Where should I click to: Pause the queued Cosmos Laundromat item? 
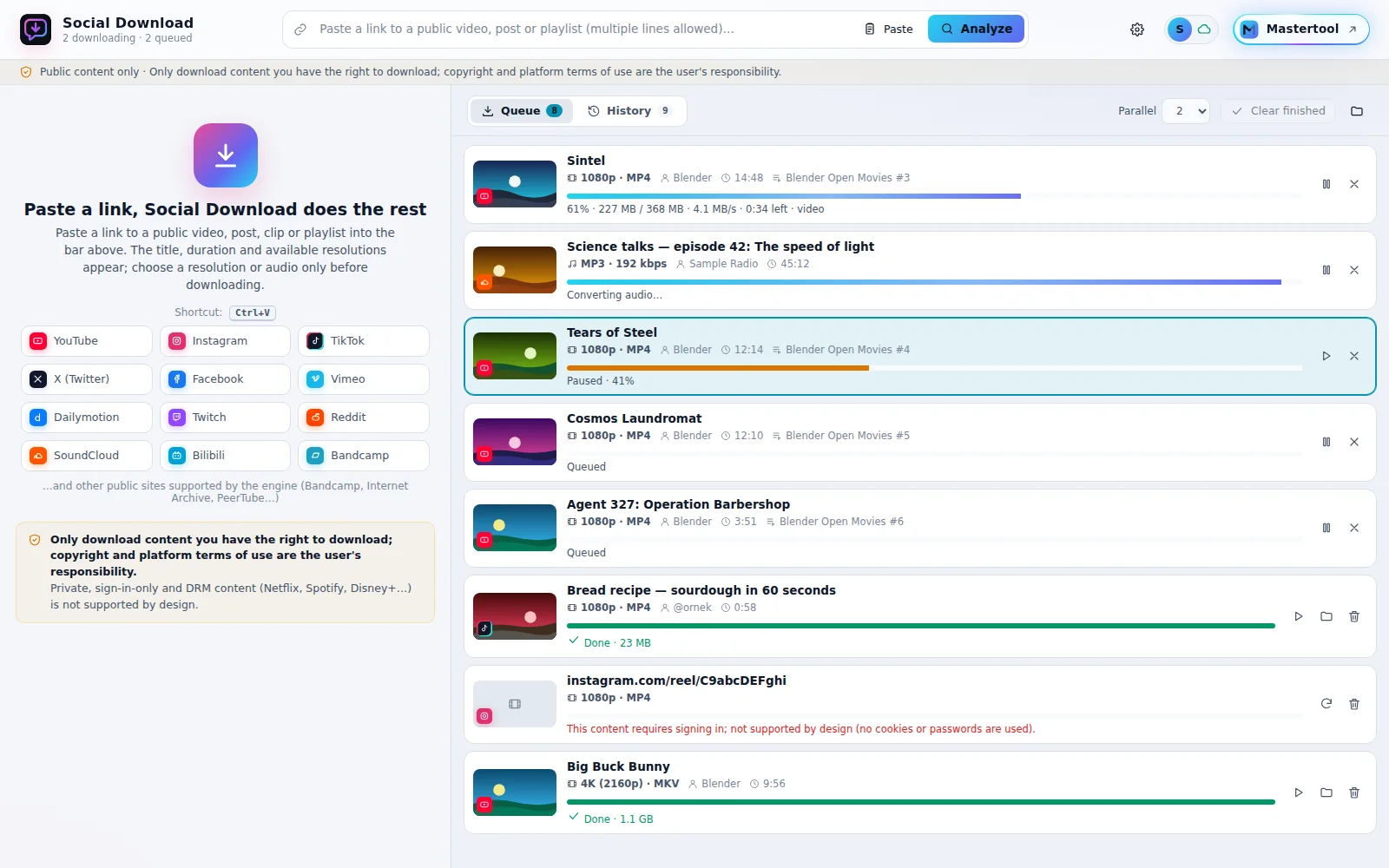click(1326, 442)
